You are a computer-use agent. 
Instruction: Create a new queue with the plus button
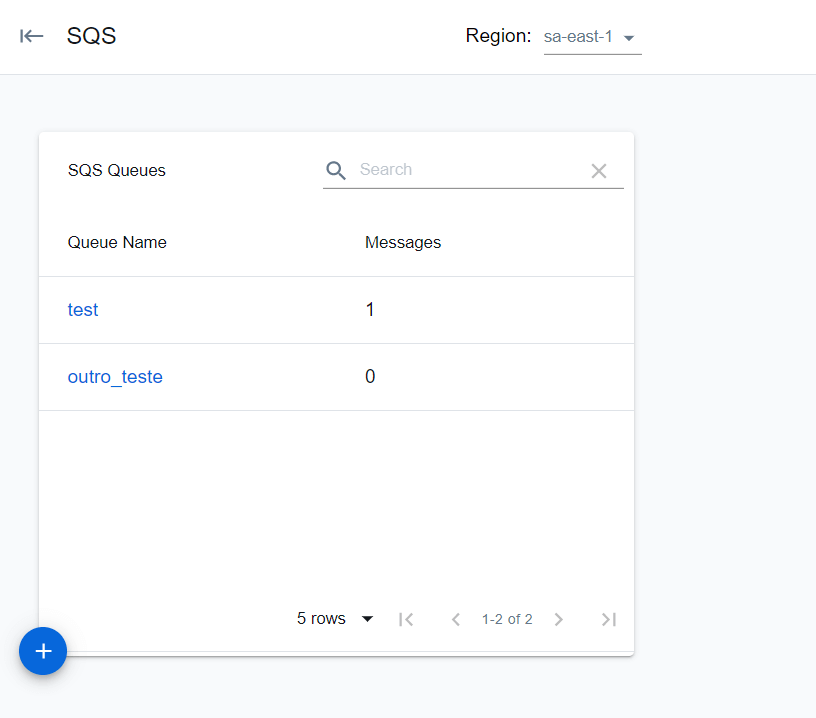42,651
